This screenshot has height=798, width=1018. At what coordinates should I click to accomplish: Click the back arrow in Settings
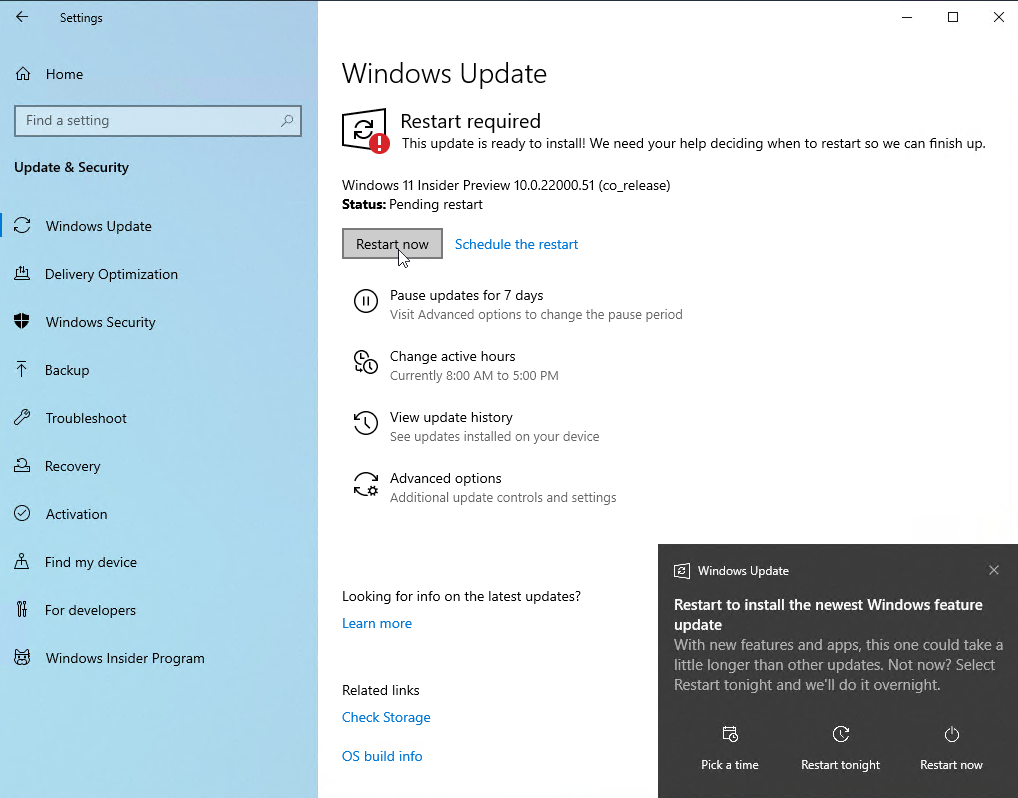[22, 18]
